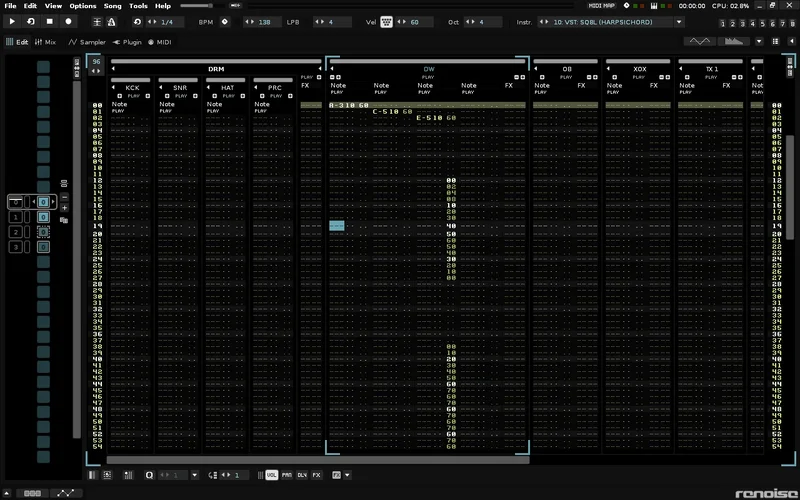Toggle the PAN column visibility
Image resolution: width=800 pixels, height=500 pixels.
[287, 475]
